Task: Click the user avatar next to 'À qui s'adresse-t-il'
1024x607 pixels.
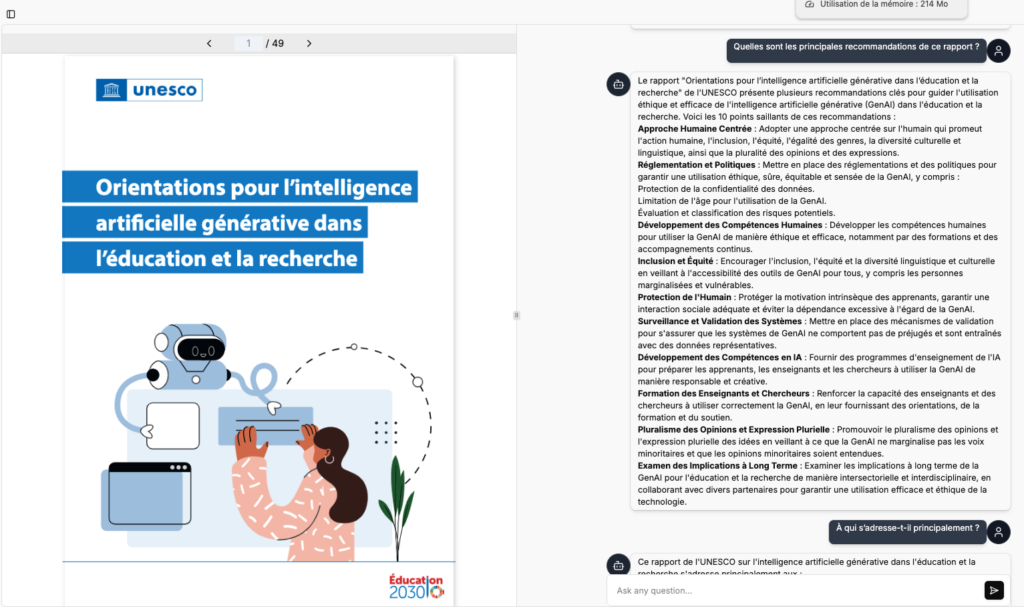Action: coord(998,532)
